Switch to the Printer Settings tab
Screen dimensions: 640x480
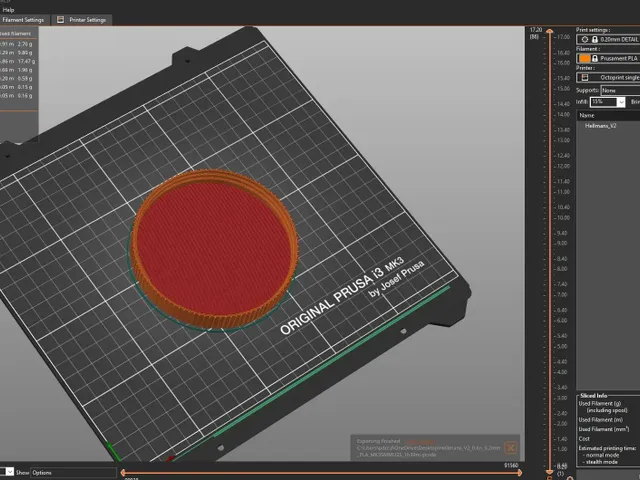coord(82,20)
